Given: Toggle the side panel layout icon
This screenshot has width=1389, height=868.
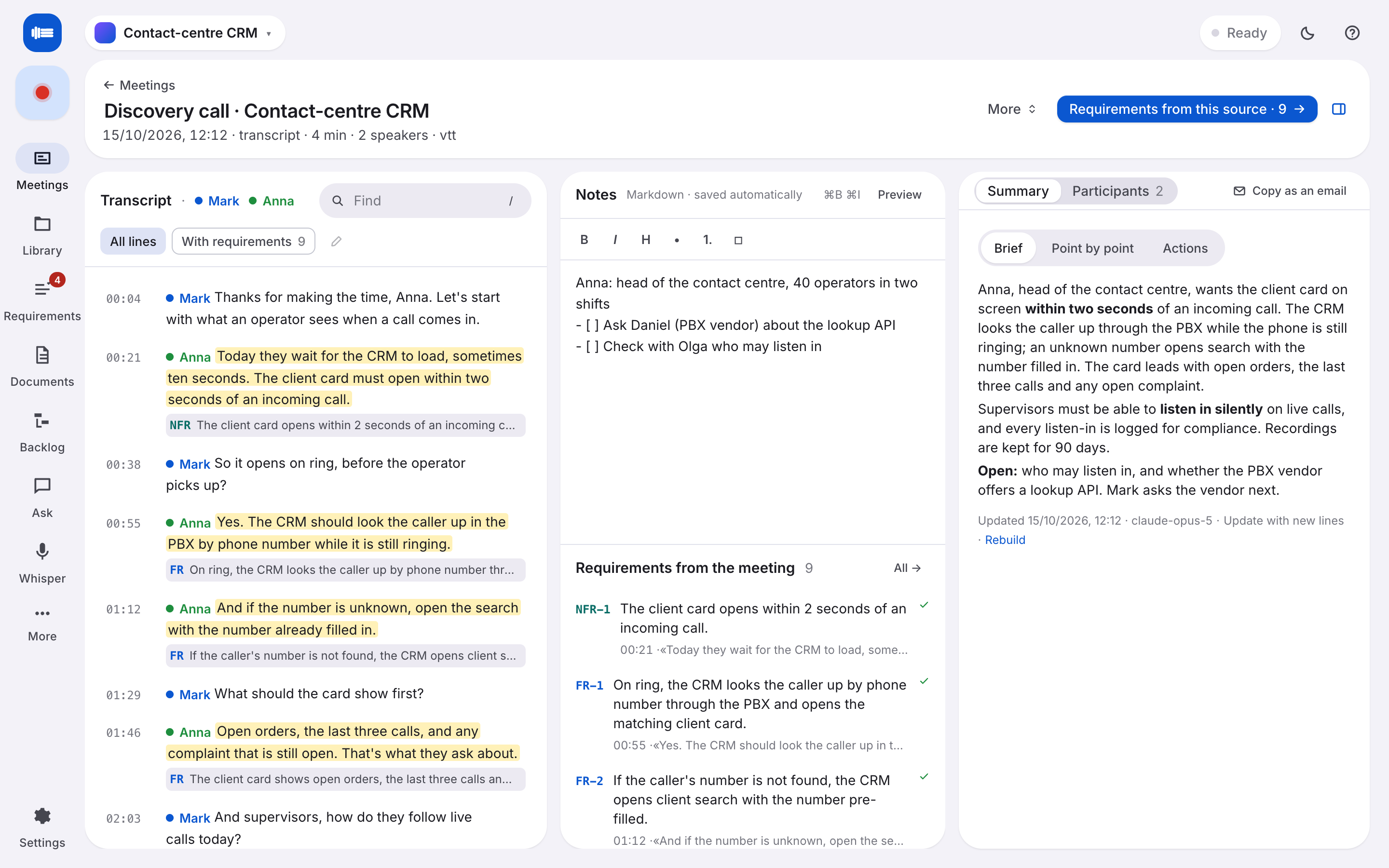Looking at the screenshot, I should pos(1338,109).
